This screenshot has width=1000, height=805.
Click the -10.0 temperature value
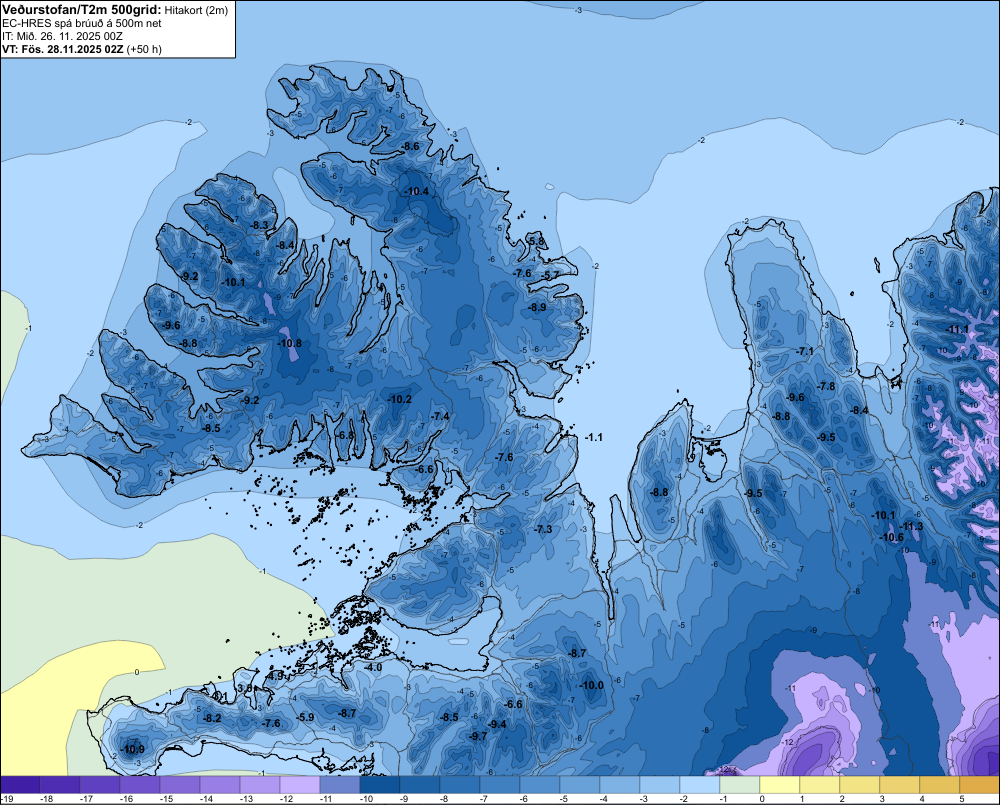tap(591, 685)
